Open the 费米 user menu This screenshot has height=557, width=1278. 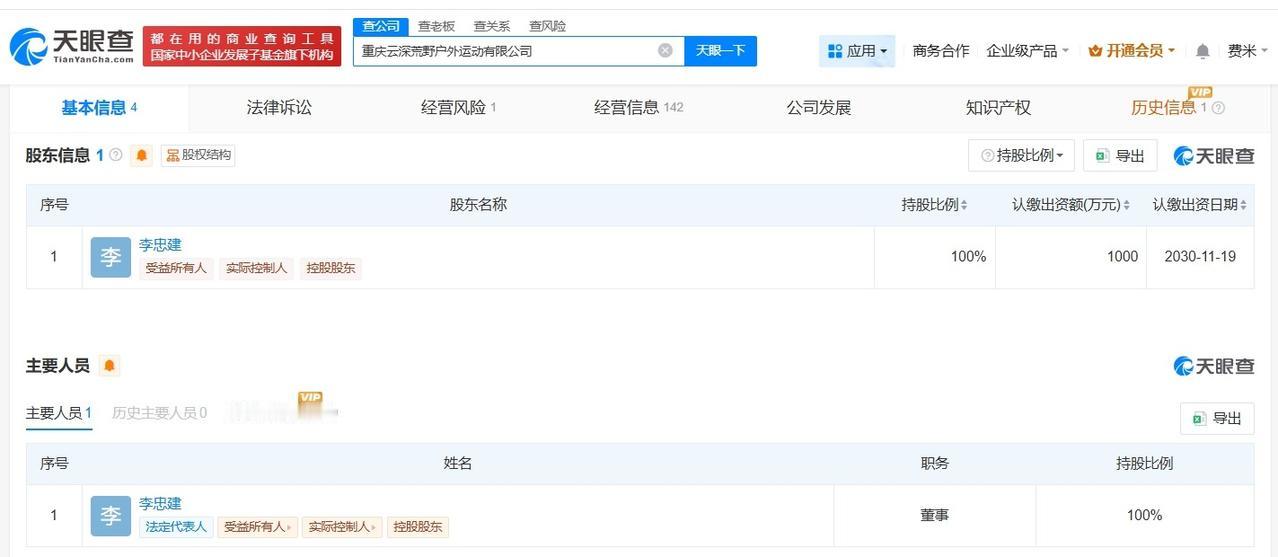point(1248,50)
